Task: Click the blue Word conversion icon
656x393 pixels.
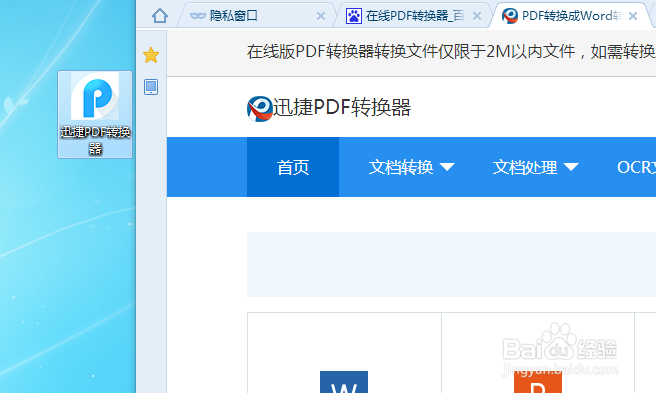Action: click(x=344, y=382)
